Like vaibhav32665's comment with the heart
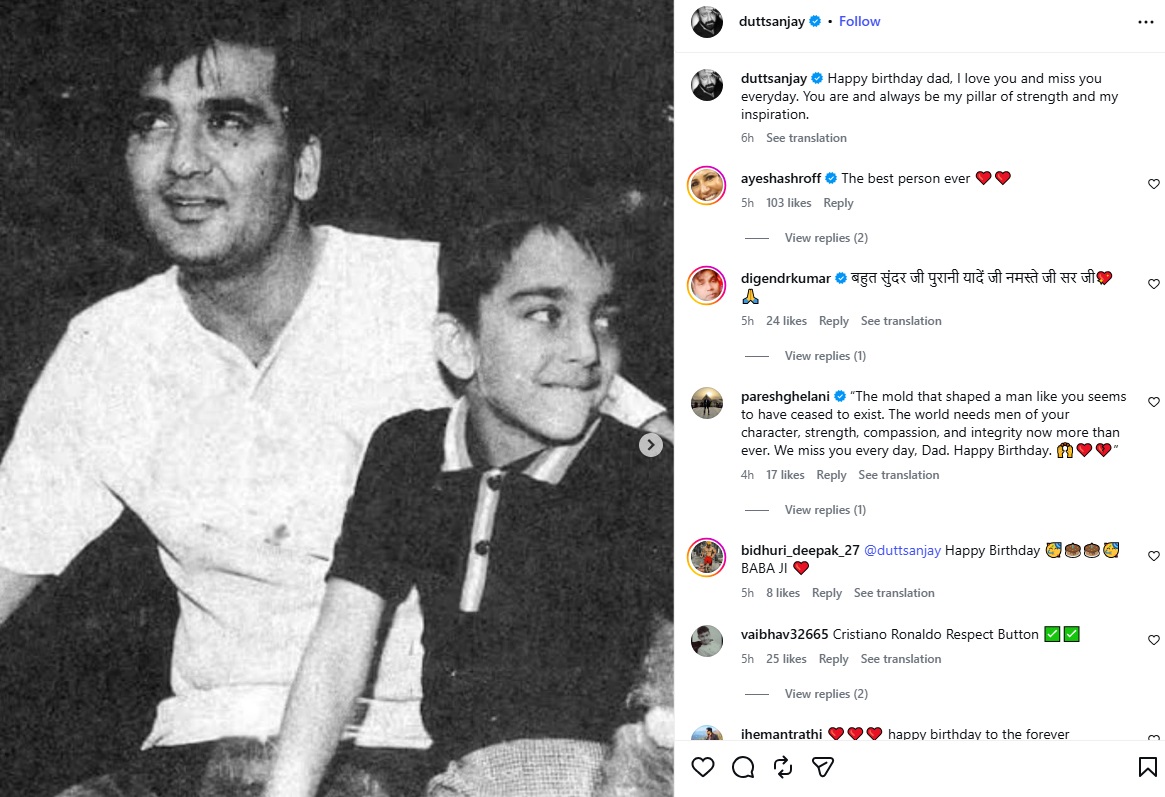 point(1153,640)
